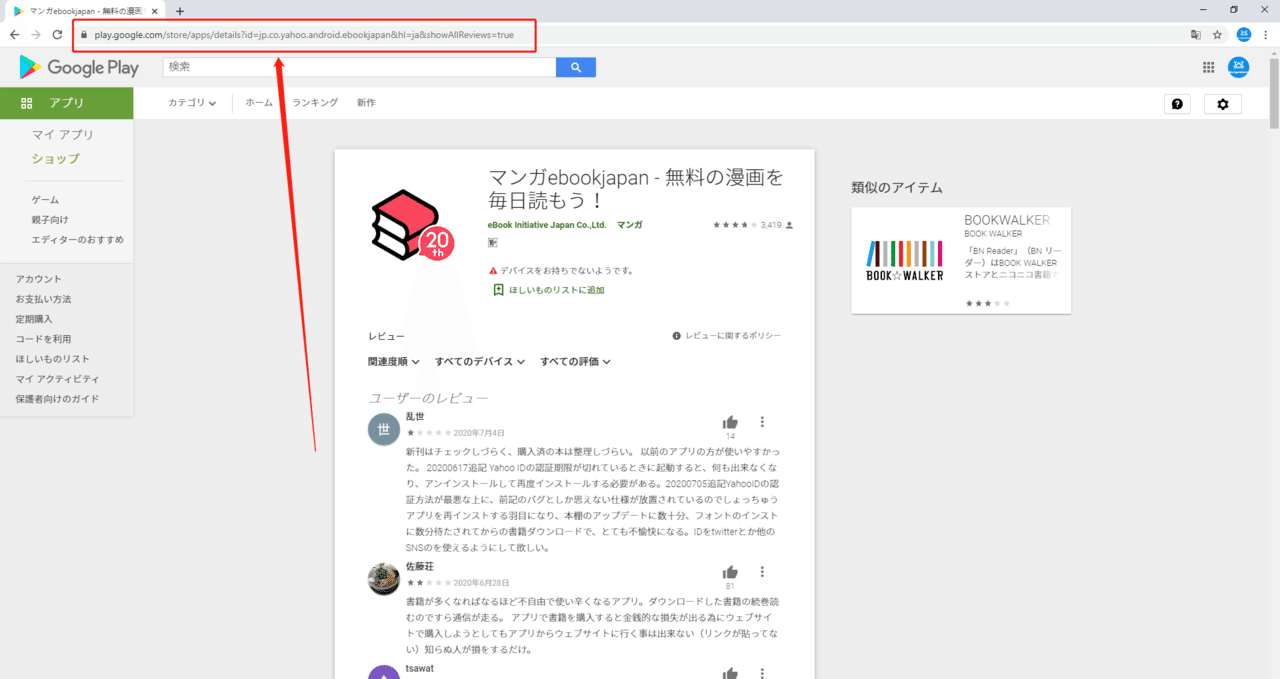This screenshot has height=679, width=1280.
Task: Add app to wishlist
Action: point(548,290)
